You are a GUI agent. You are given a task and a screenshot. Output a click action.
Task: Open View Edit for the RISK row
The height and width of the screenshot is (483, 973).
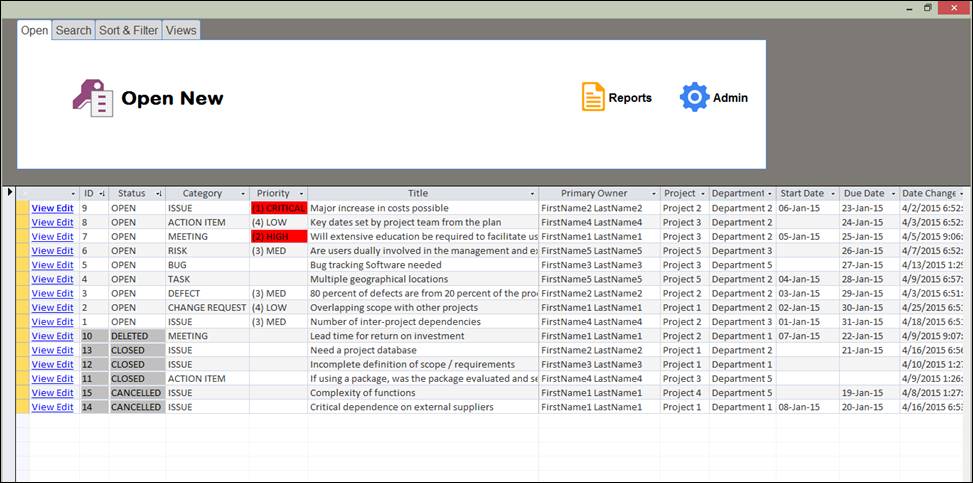52,251
